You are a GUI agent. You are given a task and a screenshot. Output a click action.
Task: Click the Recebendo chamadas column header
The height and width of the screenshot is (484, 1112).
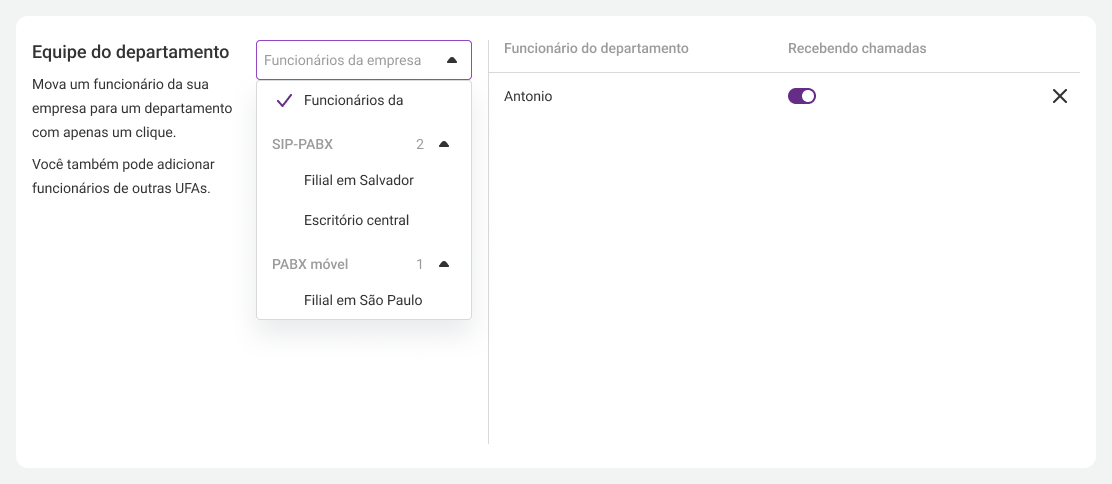[x=857, y=48]
